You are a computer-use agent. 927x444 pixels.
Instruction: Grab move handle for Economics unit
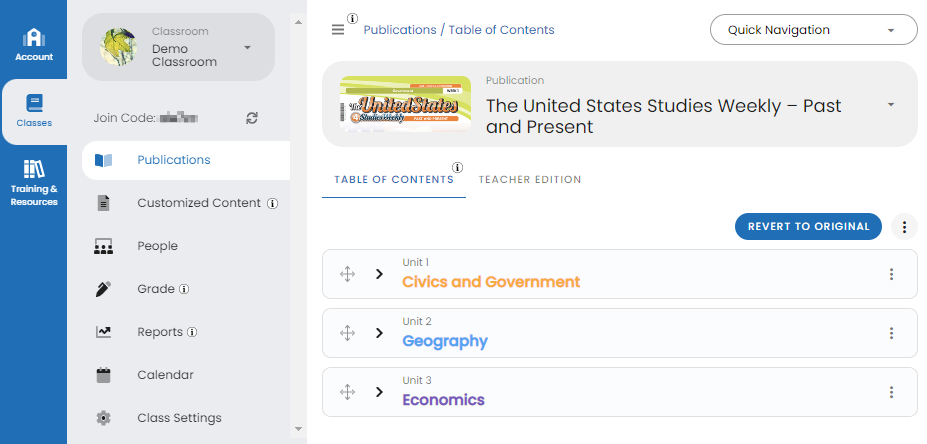click(347, 392)
